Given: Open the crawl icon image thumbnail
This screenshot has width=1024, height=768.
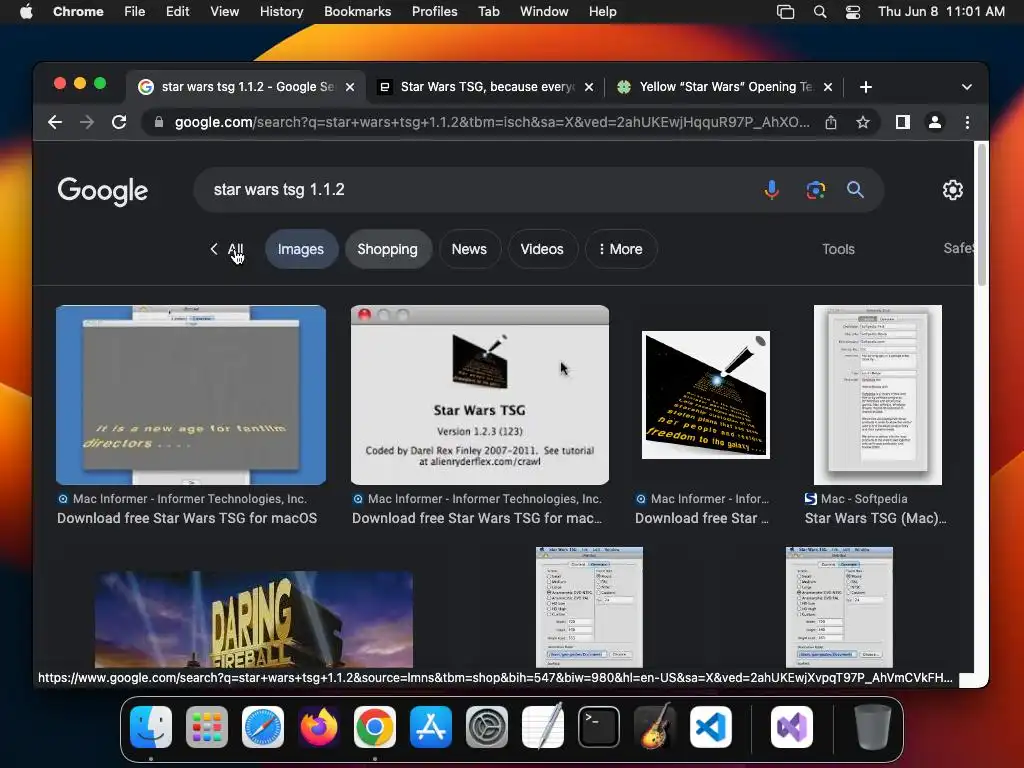Looking at the screenshot, I should pos(706,394).
